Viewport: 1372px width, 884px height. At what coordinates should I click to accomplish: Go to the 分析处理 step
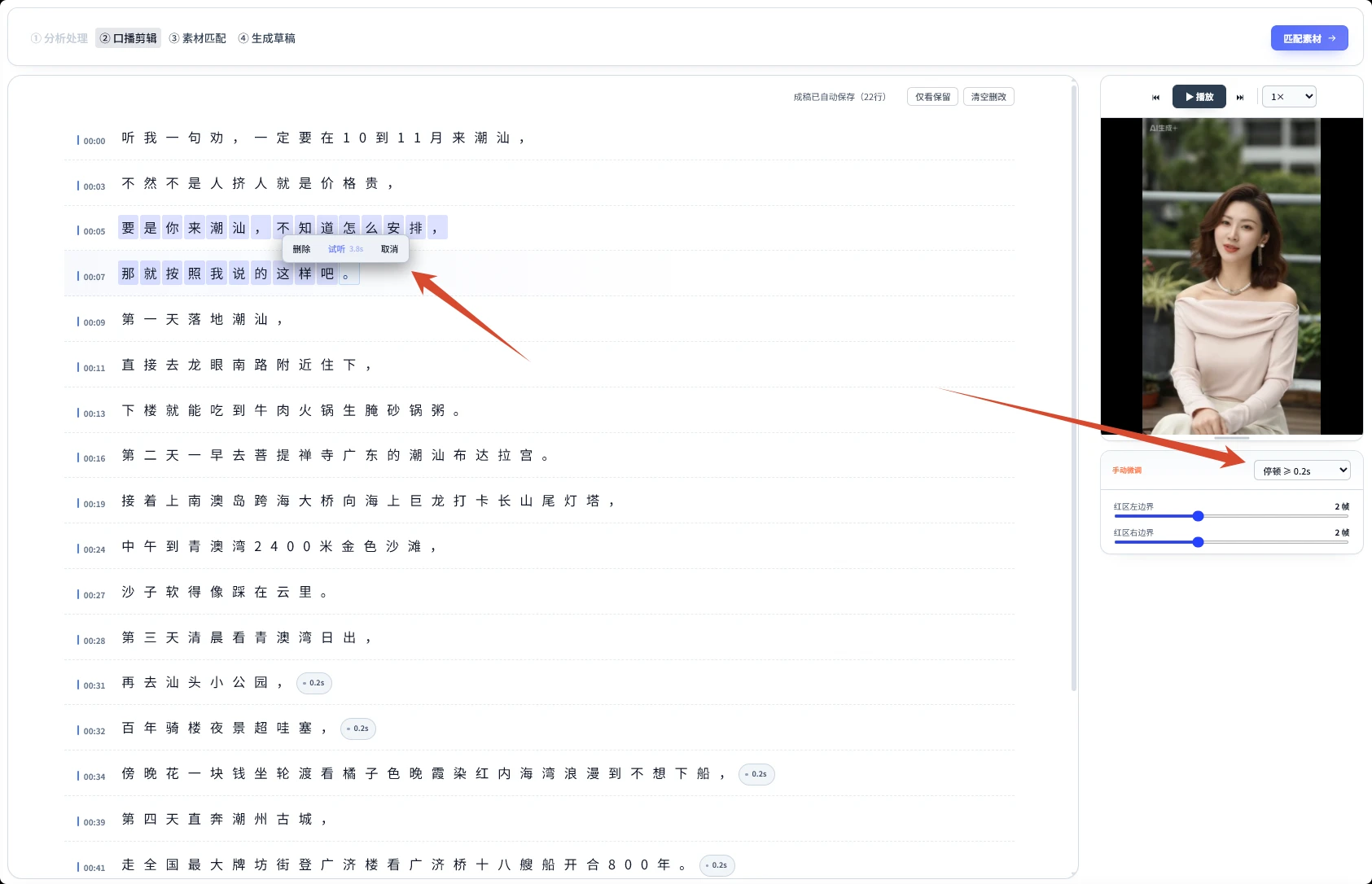point(59,38)
